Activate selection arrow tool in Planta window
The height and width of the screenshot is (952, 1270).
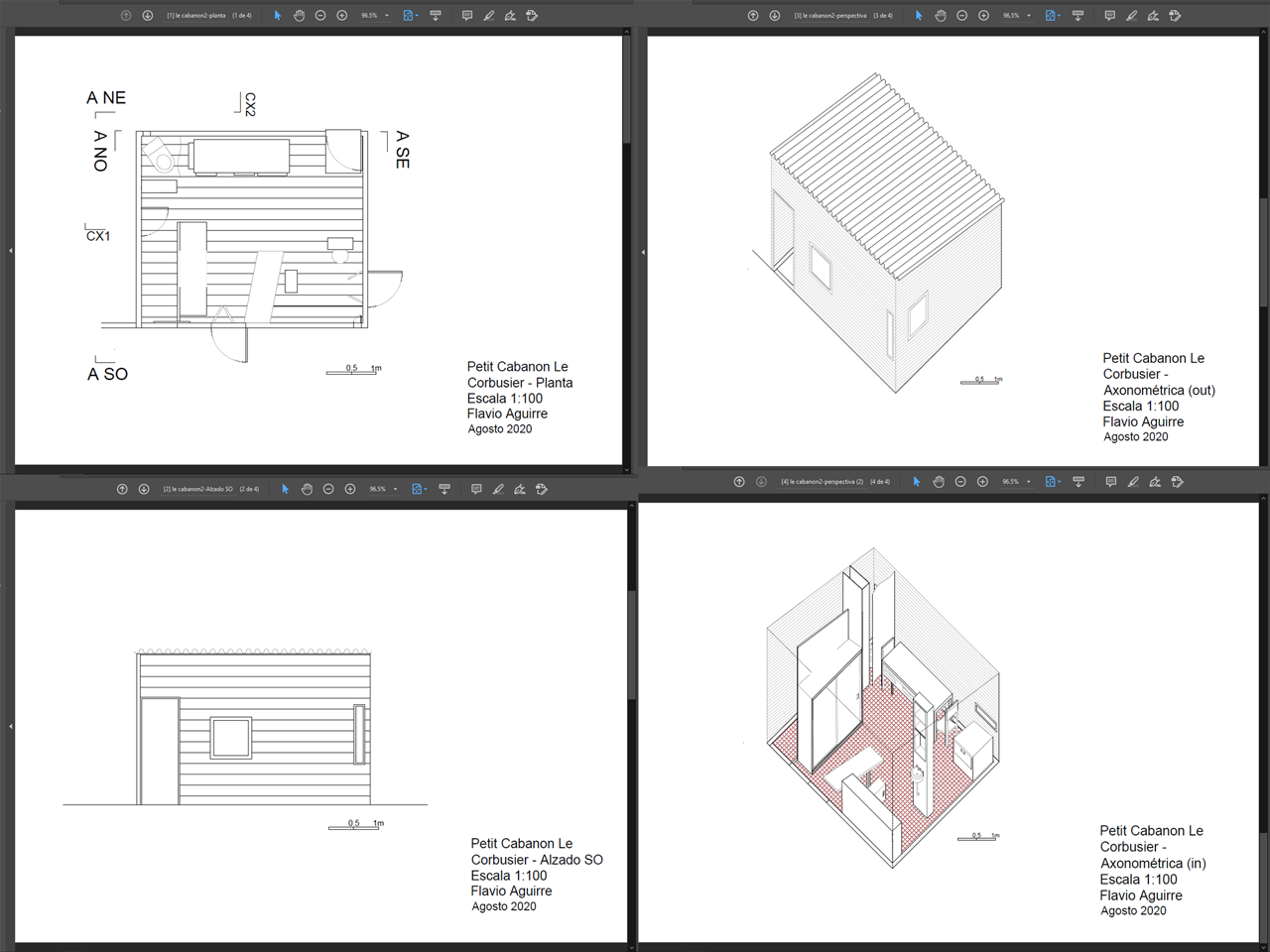pyautogui.click(x=278, y=16)
